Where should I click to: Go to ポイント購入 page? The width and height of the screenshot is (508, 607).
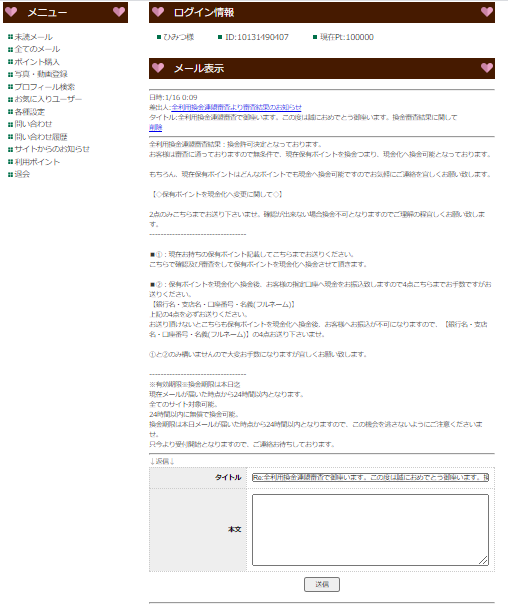[37, 62]
